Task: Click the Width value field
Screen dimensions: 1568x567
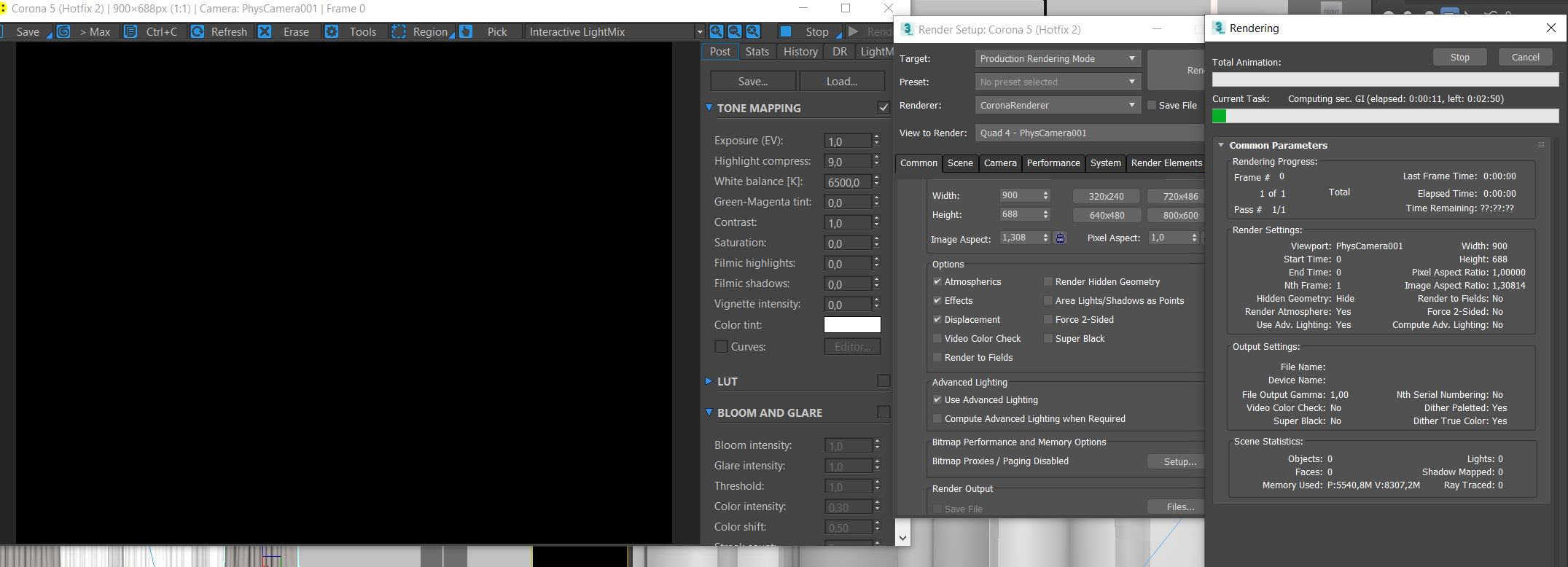Action: (1020, 195)
